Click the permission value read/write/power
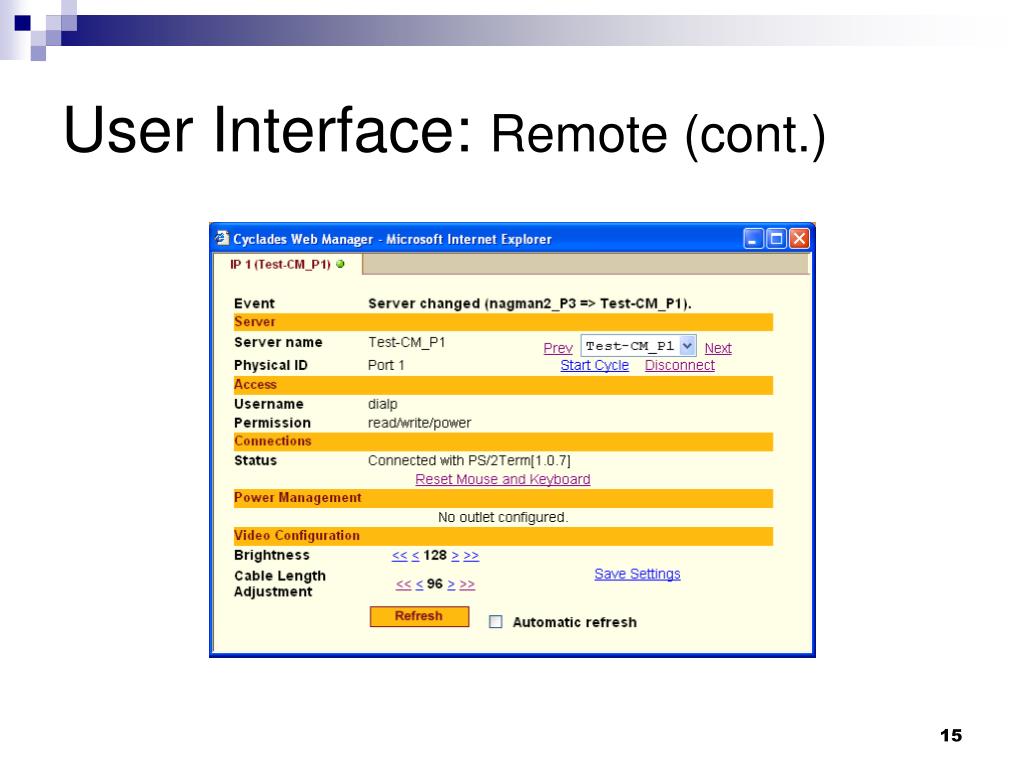The height and width of the screenshot is (768, 1024). click(x=419, y=423)
